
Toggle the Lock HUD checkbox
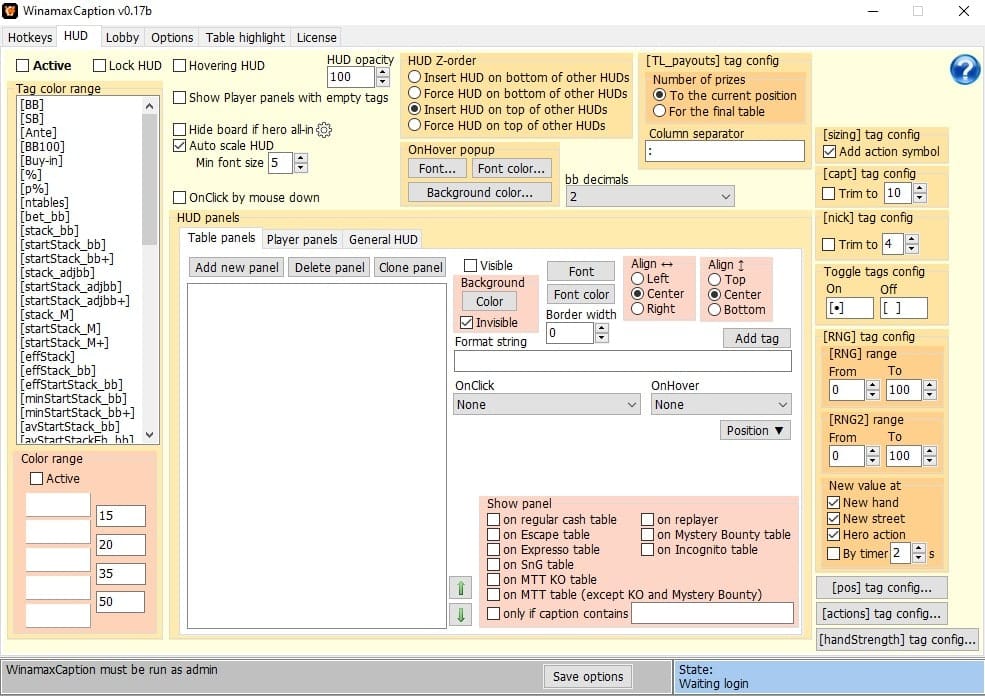tap(99, 65)
